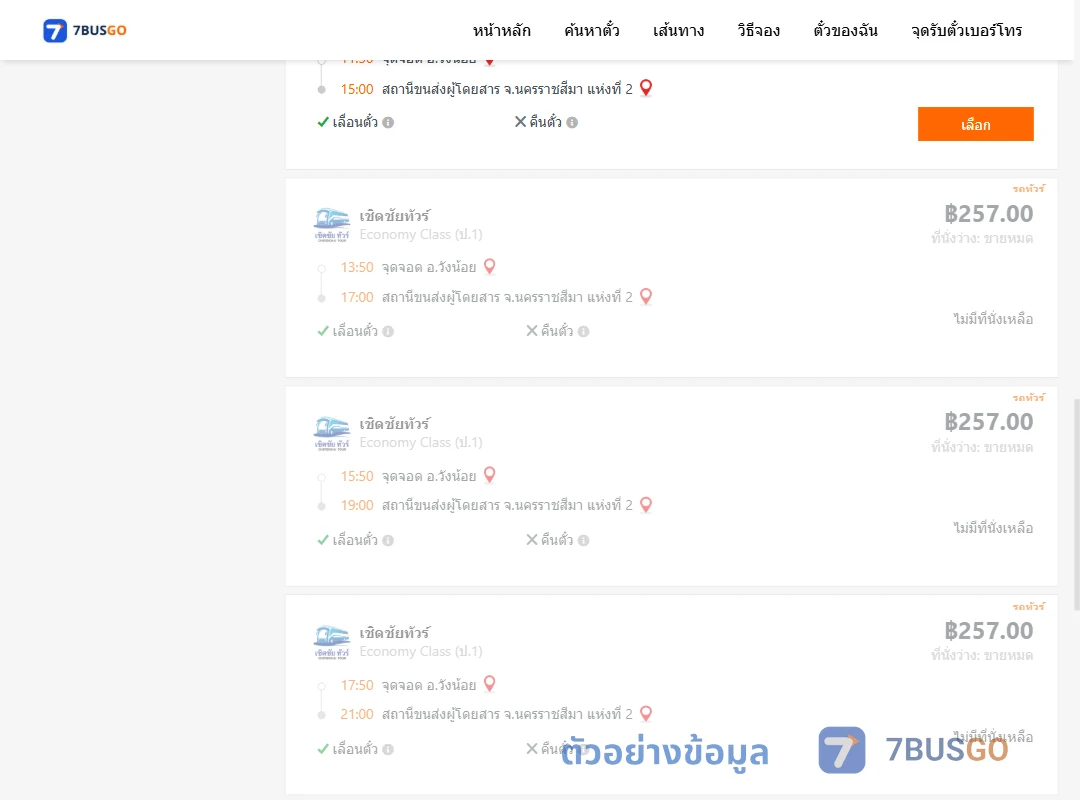Click green check icon in 13:50 trip card

pos(322,331)
